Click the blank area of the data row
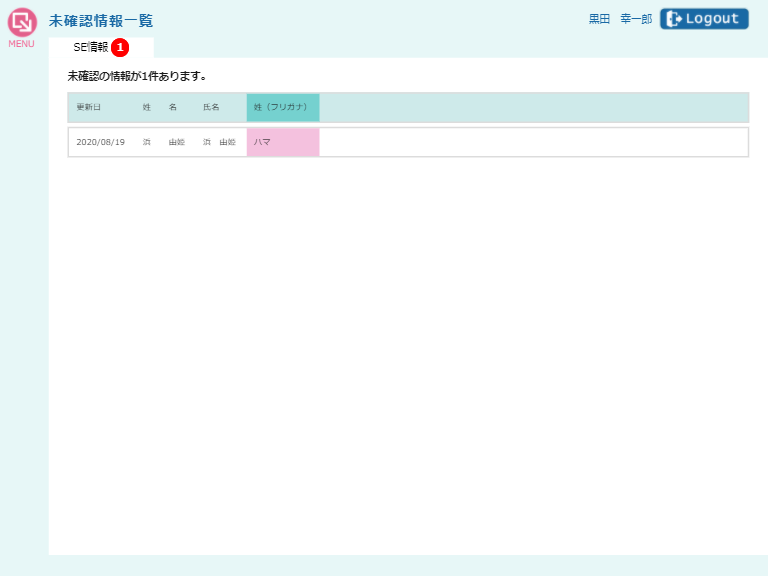 (532, 142)
